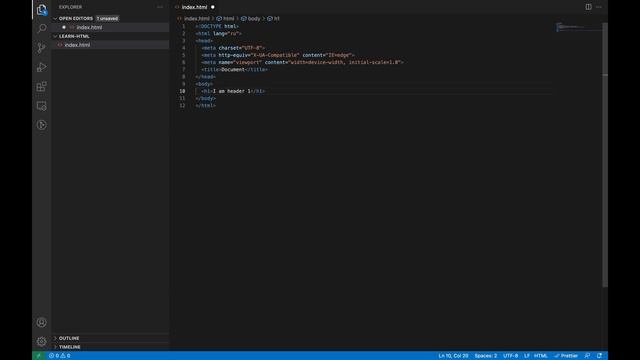
Task: Change indentation via Spaces: 2
Action: pos(486,356)
